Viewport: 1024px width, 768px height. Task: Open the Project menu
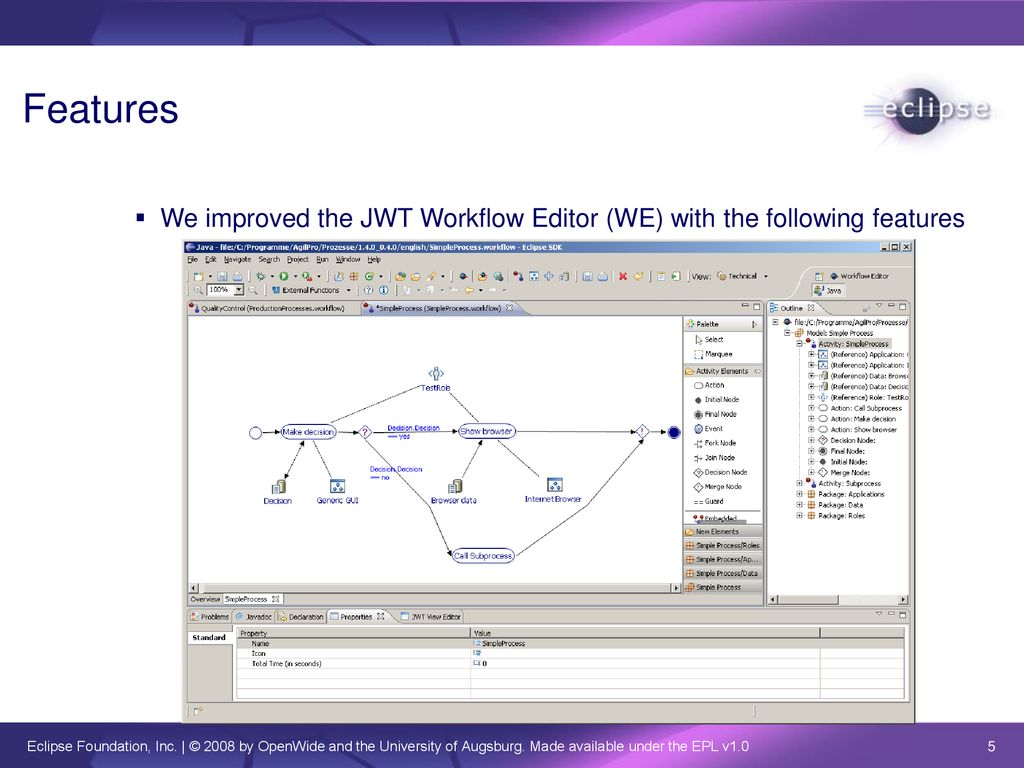point(298,259)
